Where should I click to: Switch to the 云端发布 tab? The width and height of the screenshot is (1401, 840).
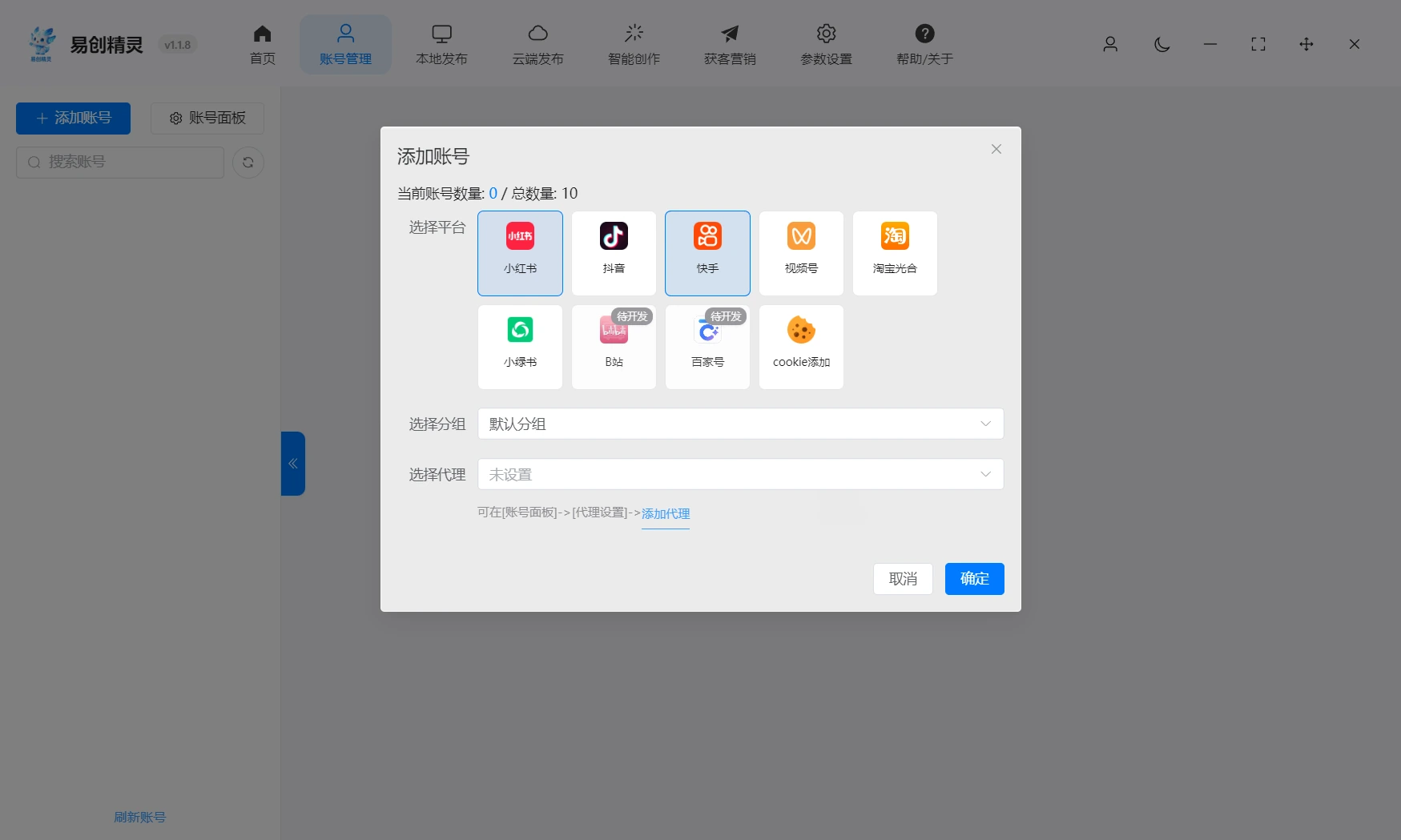tap(537, 45)
